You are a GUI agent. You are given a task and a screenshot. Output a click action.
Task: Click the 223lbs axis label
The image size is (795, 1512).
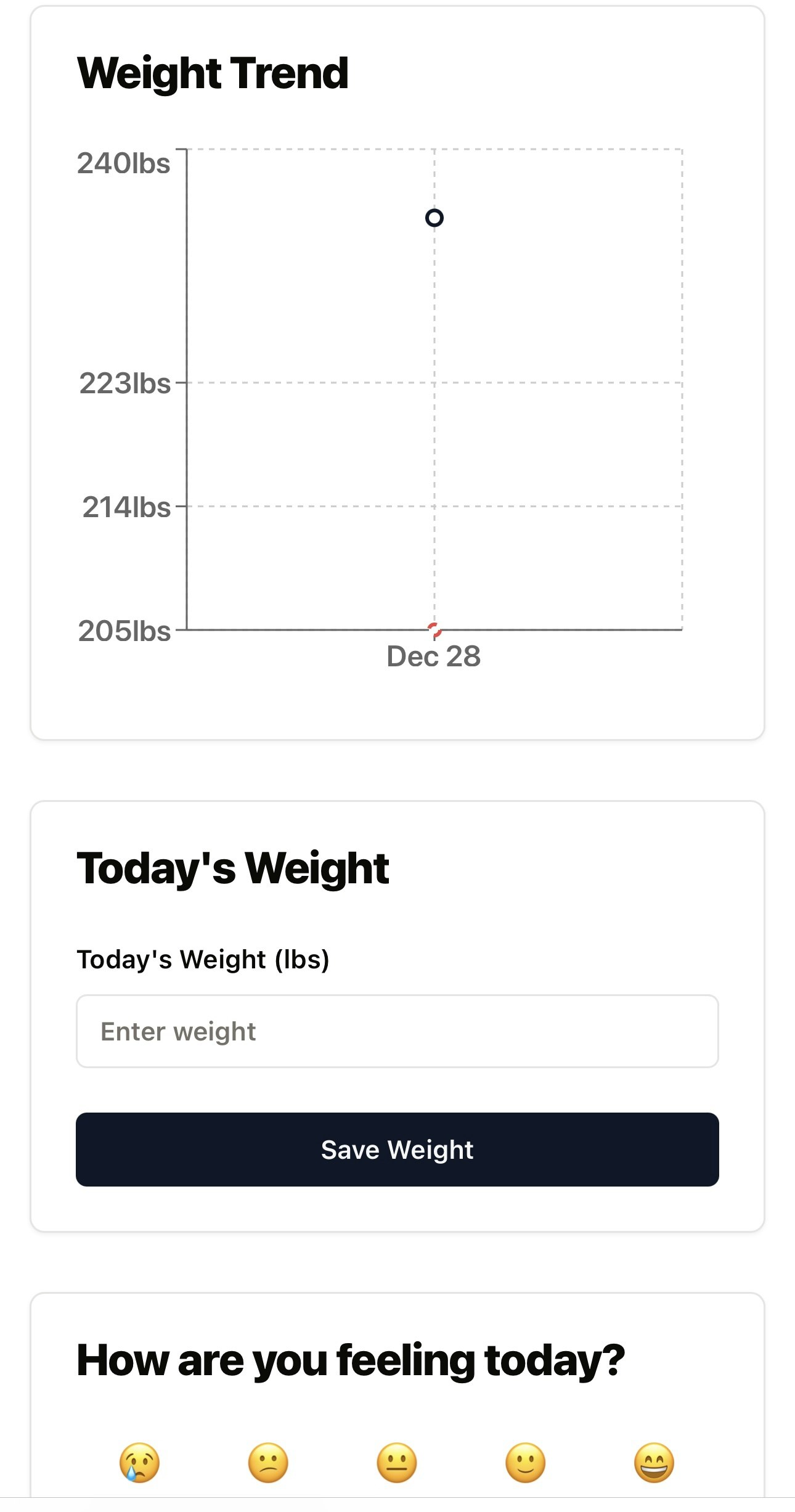coord(125,383)
